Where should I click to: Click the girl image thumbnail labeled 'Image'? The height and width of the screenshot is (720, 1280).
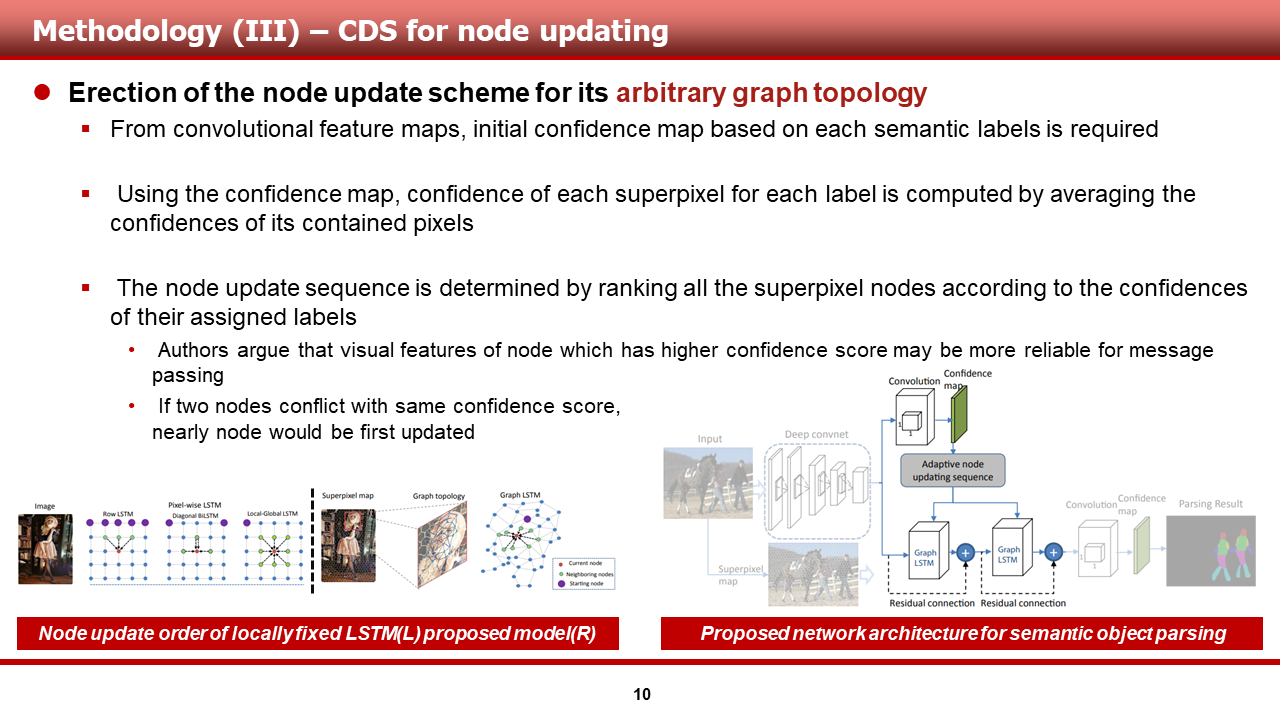(x=45, y=549)
